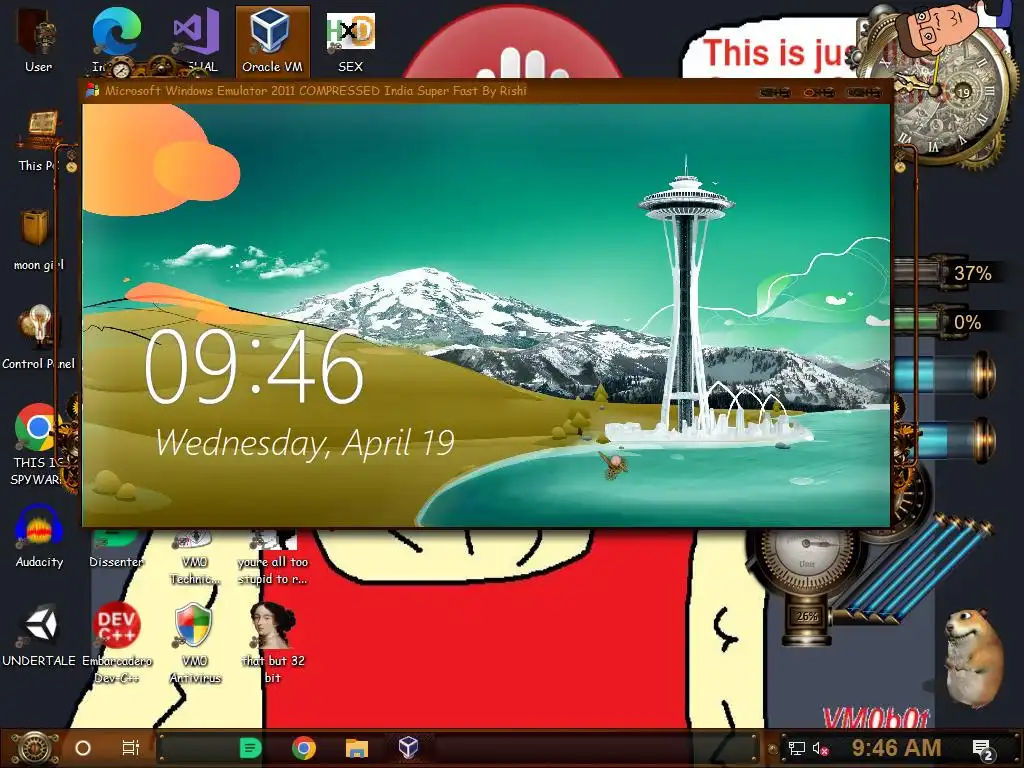The image size is (1024, 768).
Task: Open File Explorer from the taskbar
Action: (x=357, y=748)
